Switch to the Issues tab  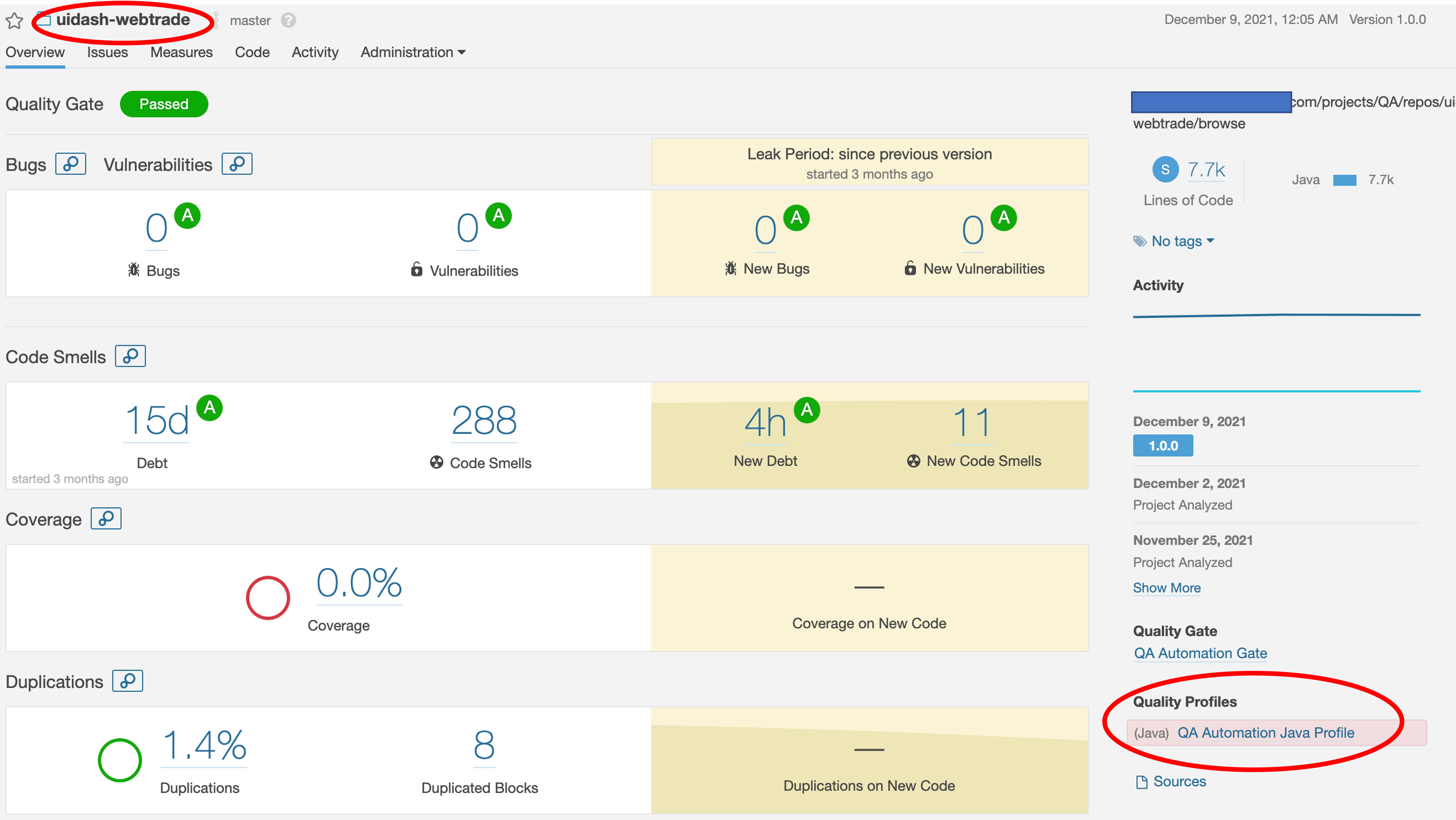pos(108,52)
